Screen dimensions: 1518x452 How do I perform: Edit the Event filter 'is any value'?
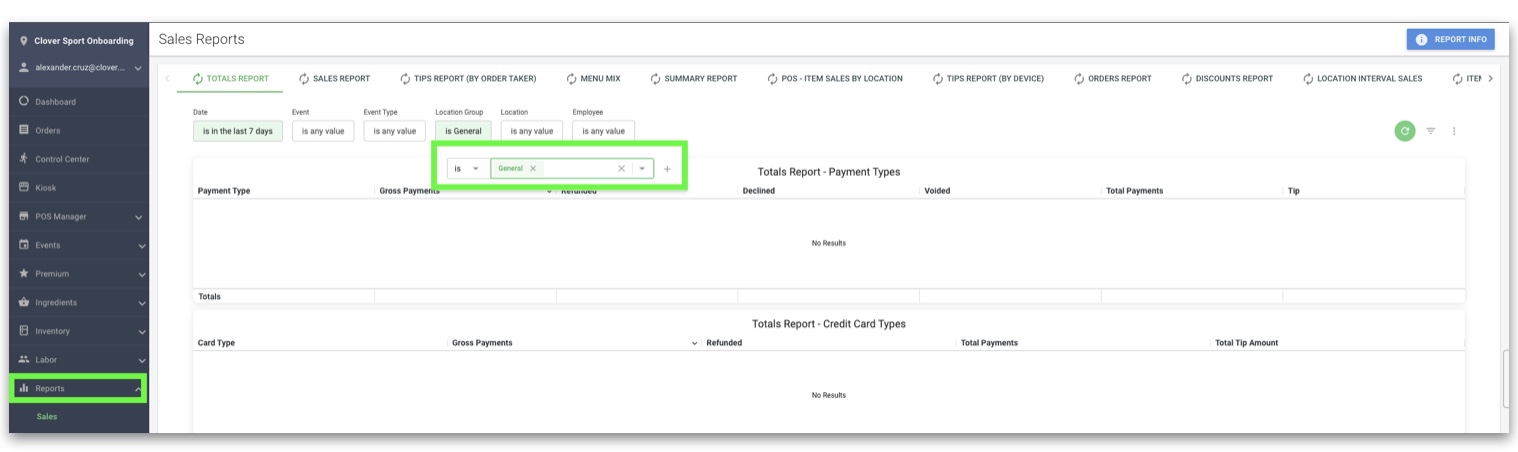(x=323, y=131)
